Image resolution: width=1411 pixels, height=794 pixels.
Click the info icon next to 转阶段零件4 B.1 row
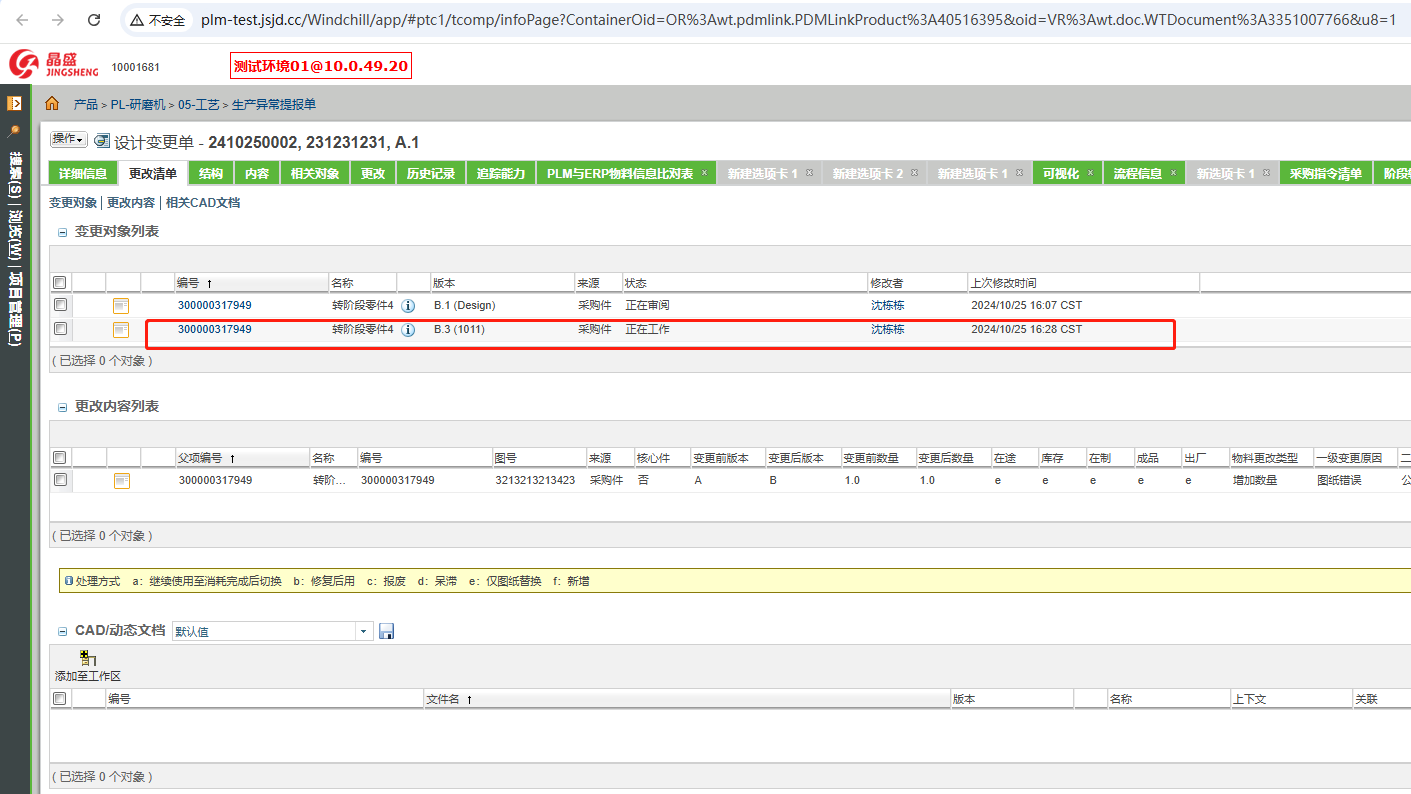coord(407,306)
